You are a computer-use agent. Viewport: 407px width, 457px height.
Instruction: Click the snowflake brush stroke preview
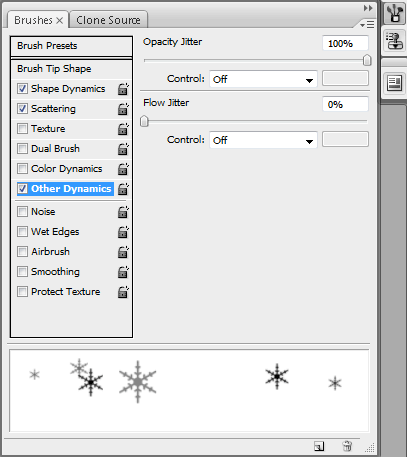189,390
